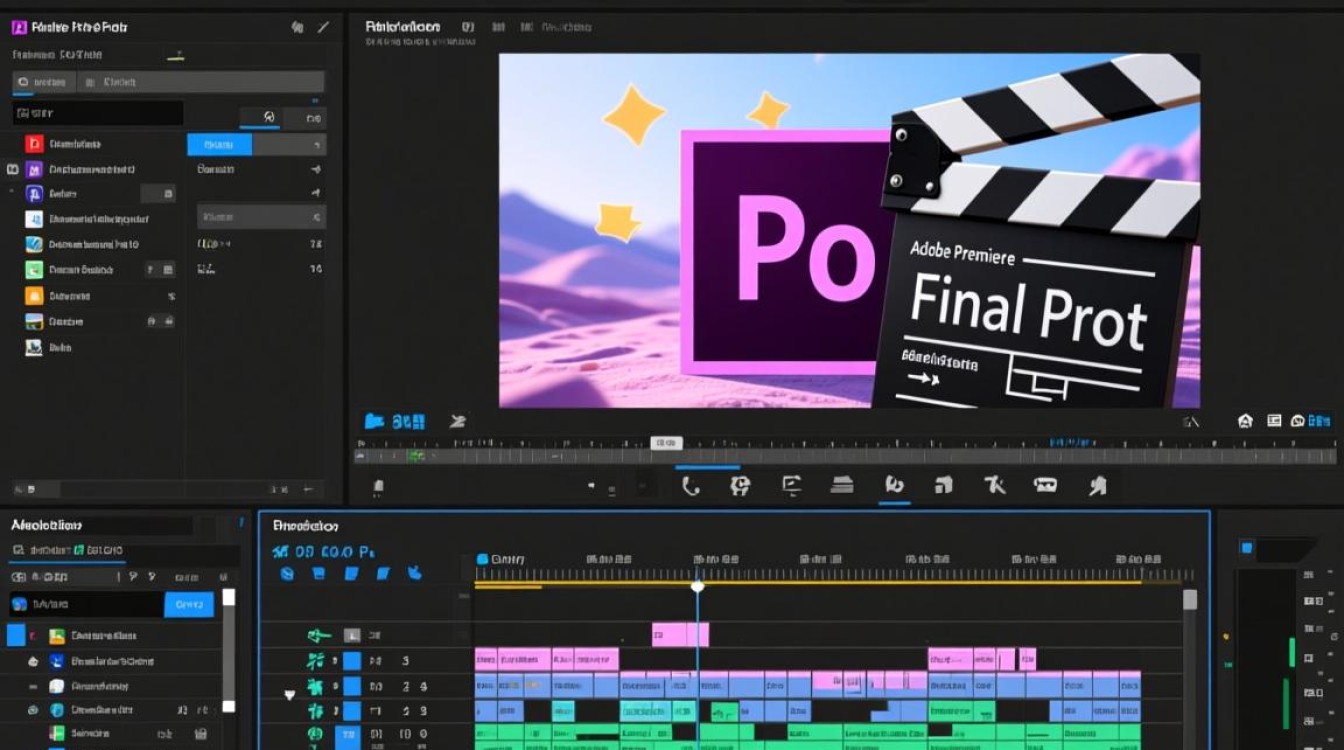Click the blue folder icon below the preview
The image size is (1344, 750).
374,421
